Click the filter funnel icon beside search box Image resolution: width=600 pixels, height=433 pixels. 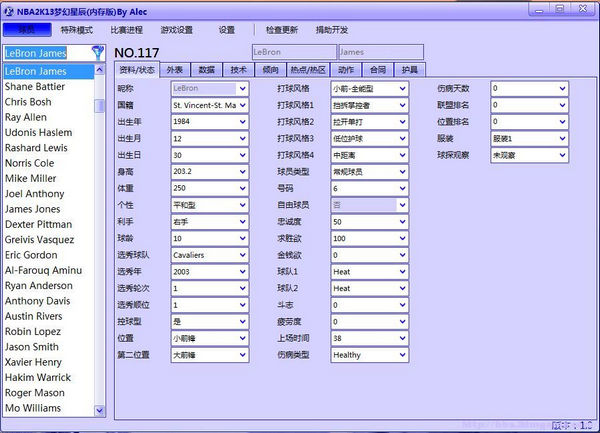(x=98, y=53)
